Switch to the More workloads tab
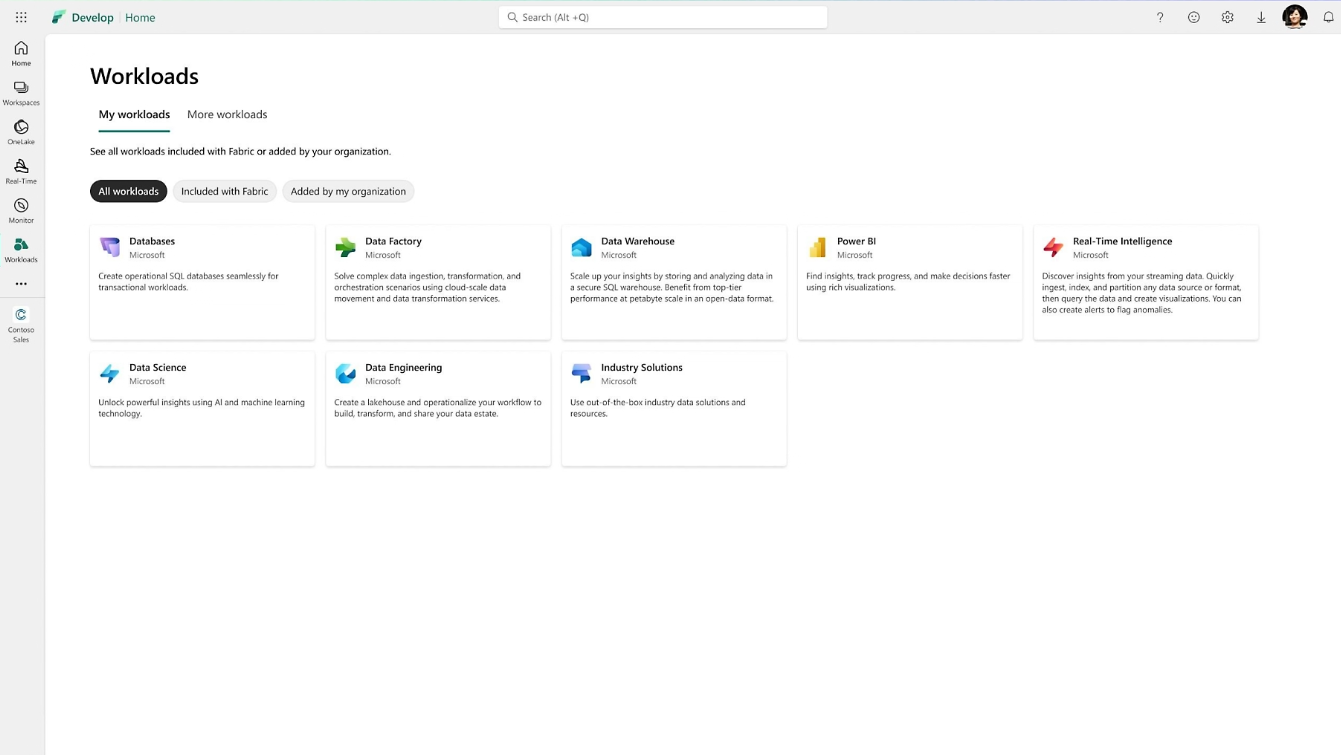The height and width of the screenshot is (755, 1341). coord(227,114)
